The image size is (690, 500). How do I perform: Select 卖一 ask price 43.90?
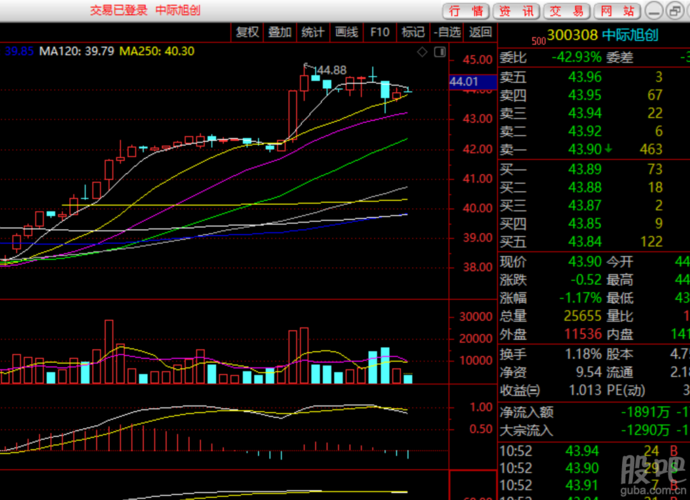[x=584, y=149]
